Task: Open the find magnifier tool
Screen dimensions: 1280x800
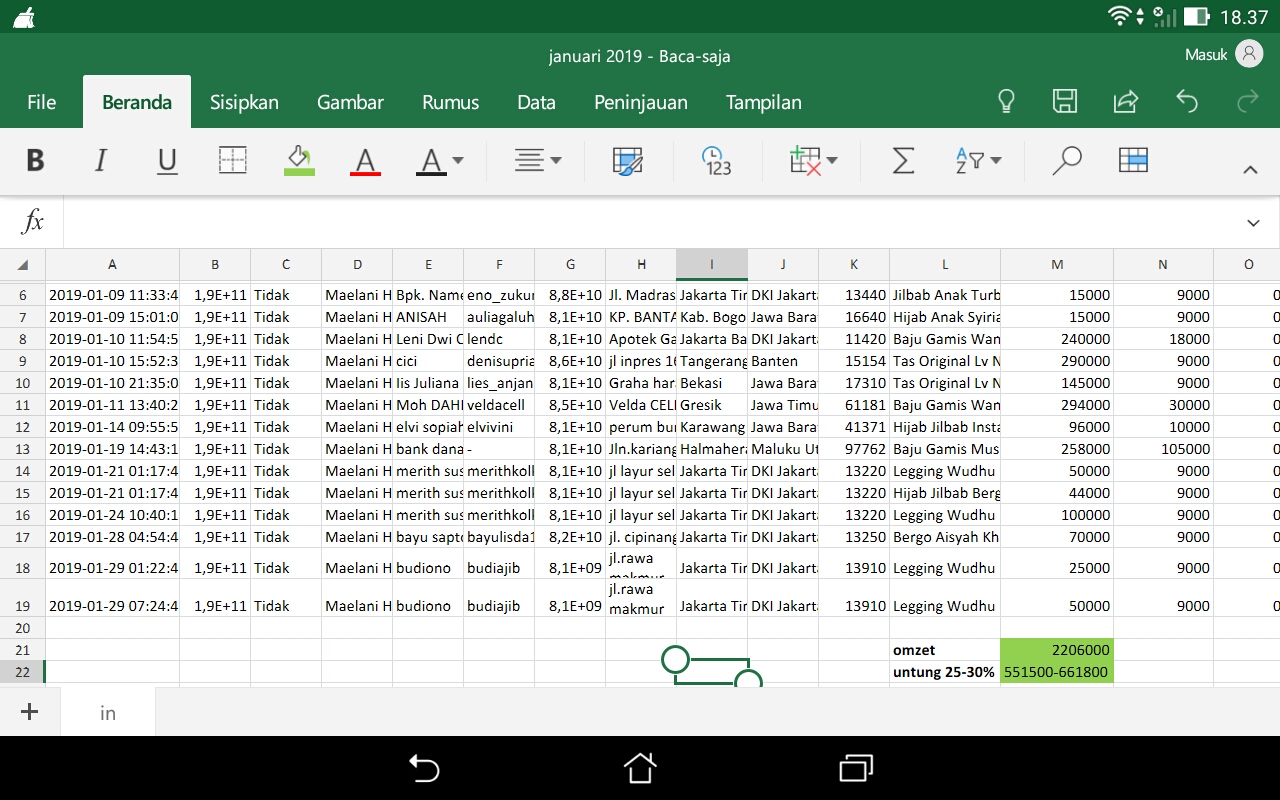Action: (1067, 160)
